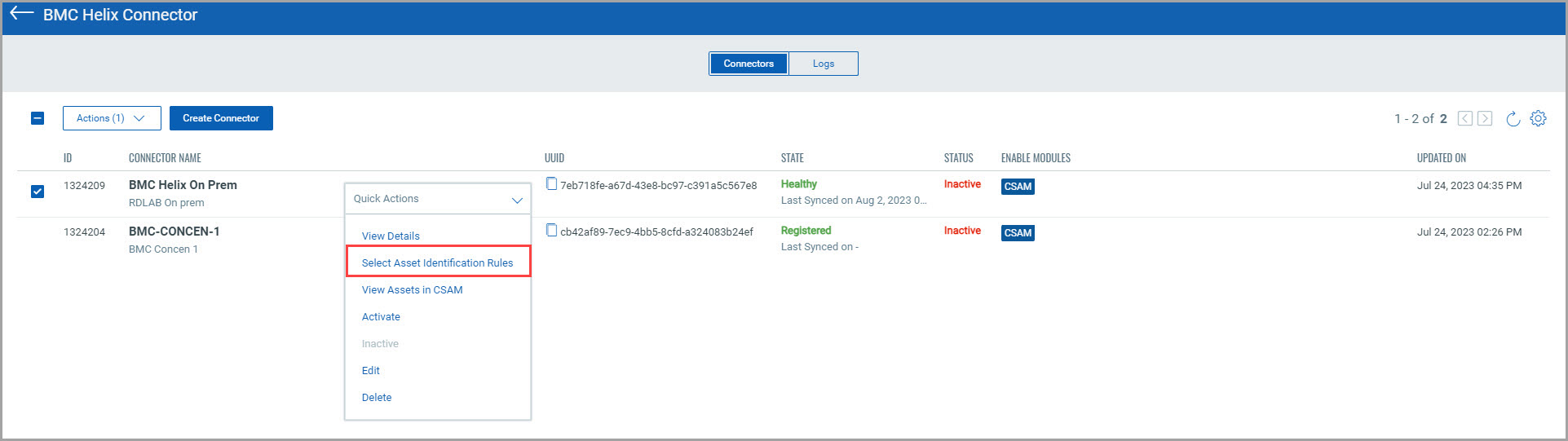Uncheck the BMC Helix On Prem row
The height and width of the screenshot is (441, 1568).
point(38,192)
